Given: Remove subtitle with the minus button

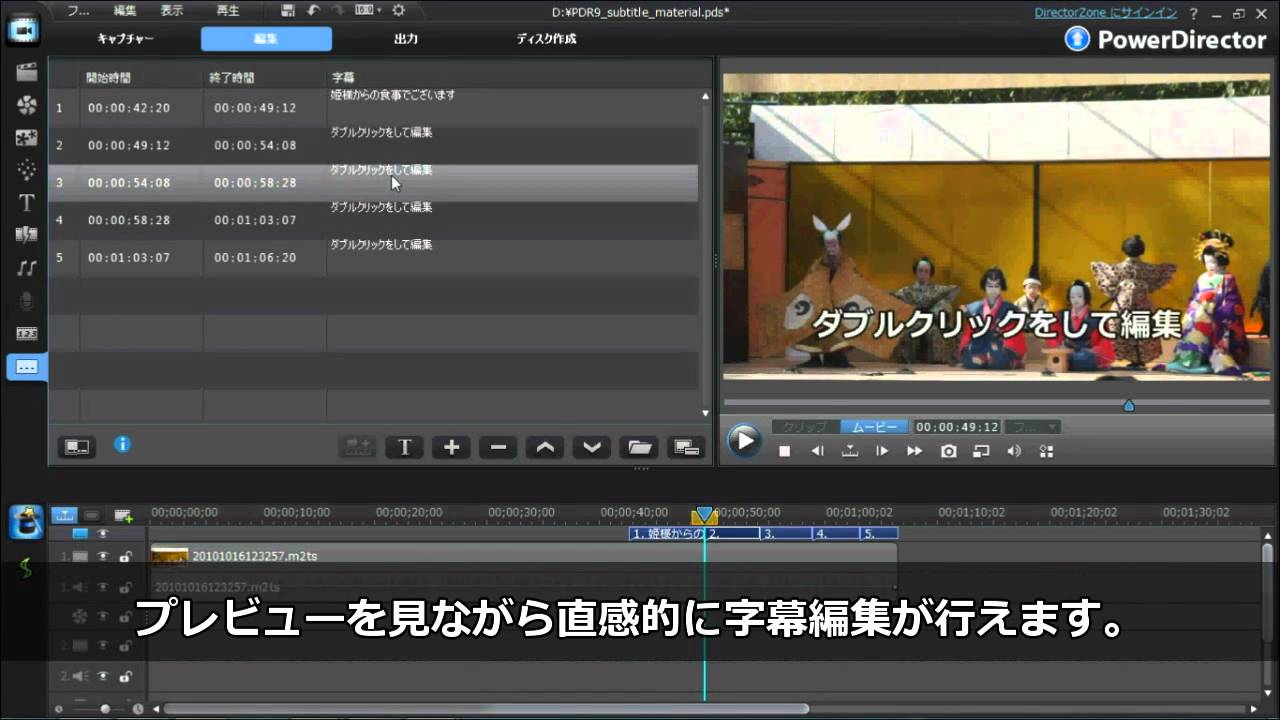Looking at the screenshot, I should pos(498,447).
